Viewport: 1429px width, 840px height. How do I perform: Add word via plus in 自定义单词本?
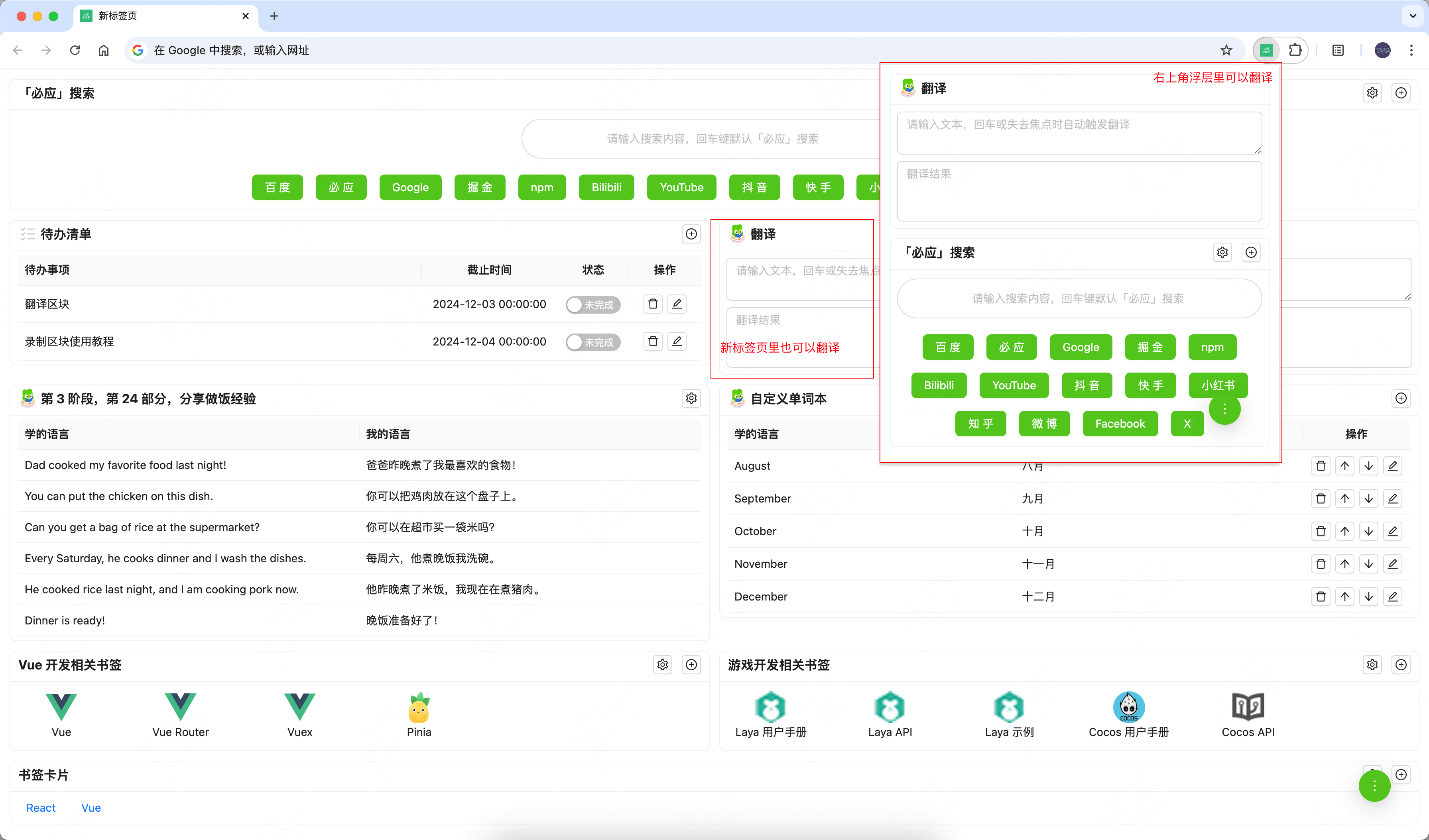1401,398
